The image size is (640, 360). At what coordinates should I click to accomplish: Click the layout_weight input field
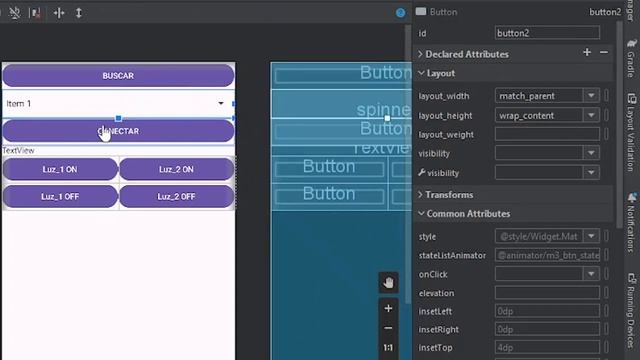[x=547, y=134]
